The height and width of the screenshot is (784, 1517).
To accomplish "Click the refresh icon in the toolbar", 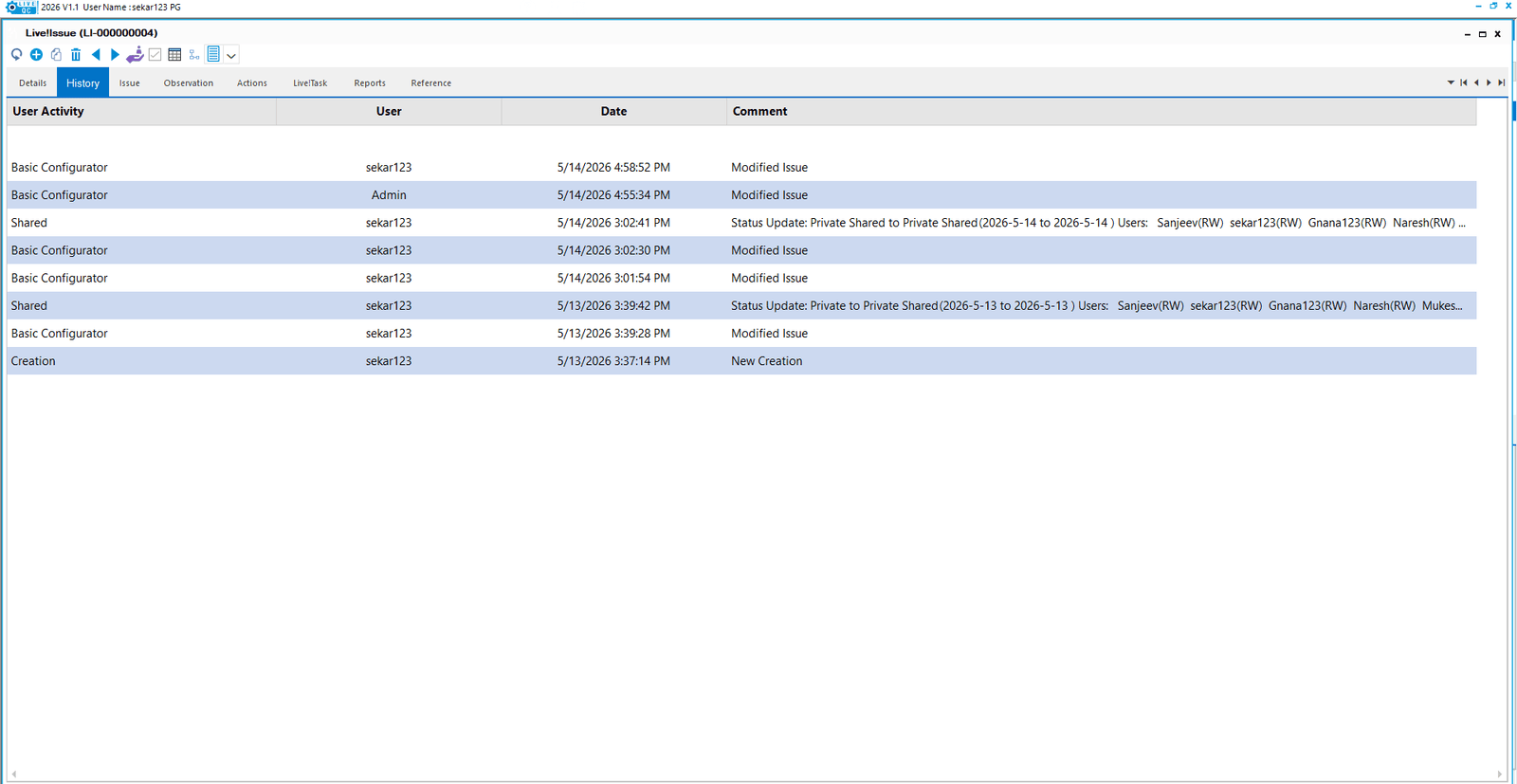I will click(x=17, y=54).
